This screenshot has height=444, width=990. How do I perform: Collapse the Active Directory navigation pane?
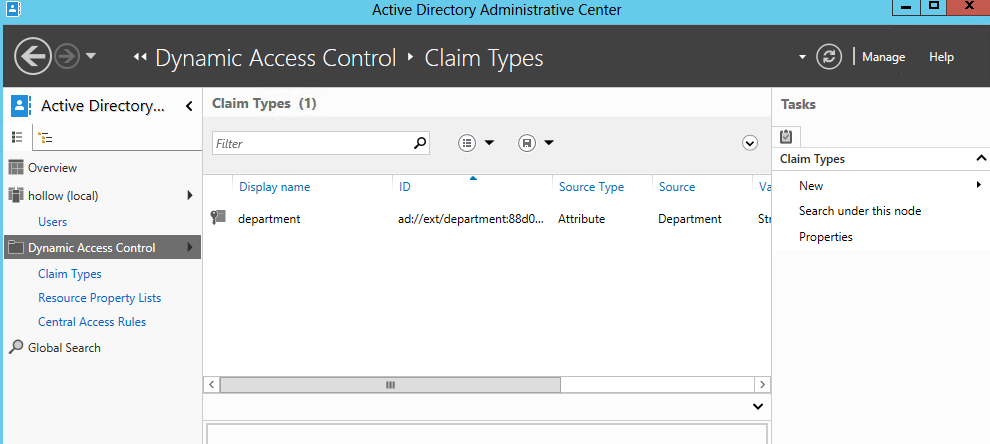(189, 106)
